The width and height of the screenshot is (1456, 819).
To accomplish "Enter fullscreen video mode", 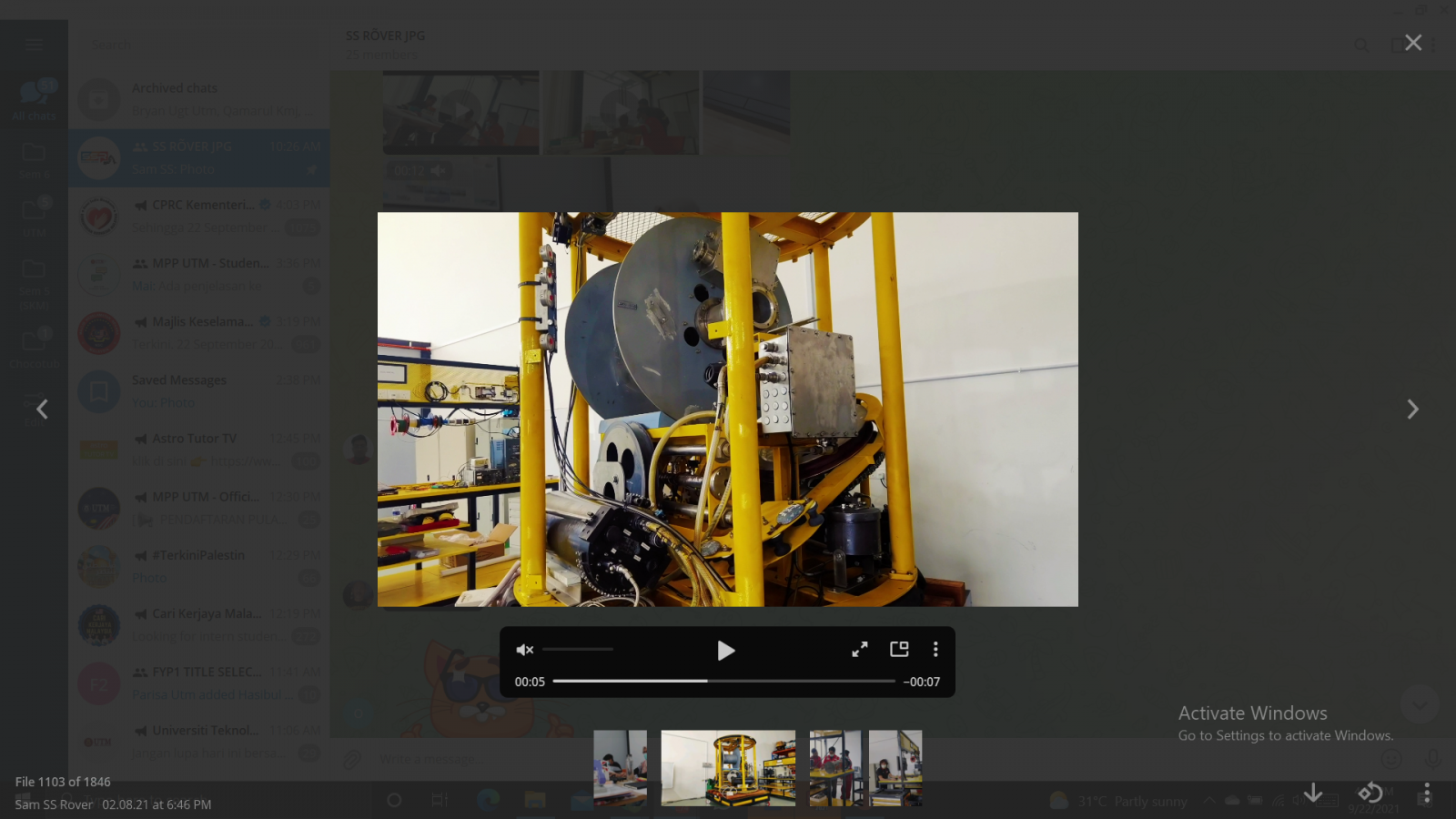I will 859,650.
